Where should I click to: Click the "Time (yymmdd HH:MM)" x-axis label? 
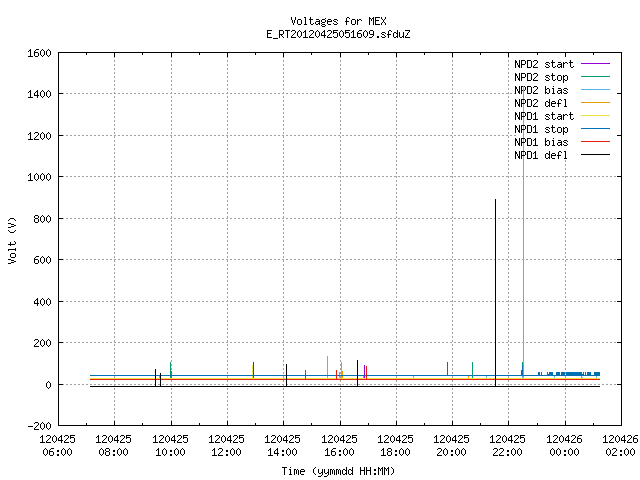pyautogui.click(x=338, y=471)
